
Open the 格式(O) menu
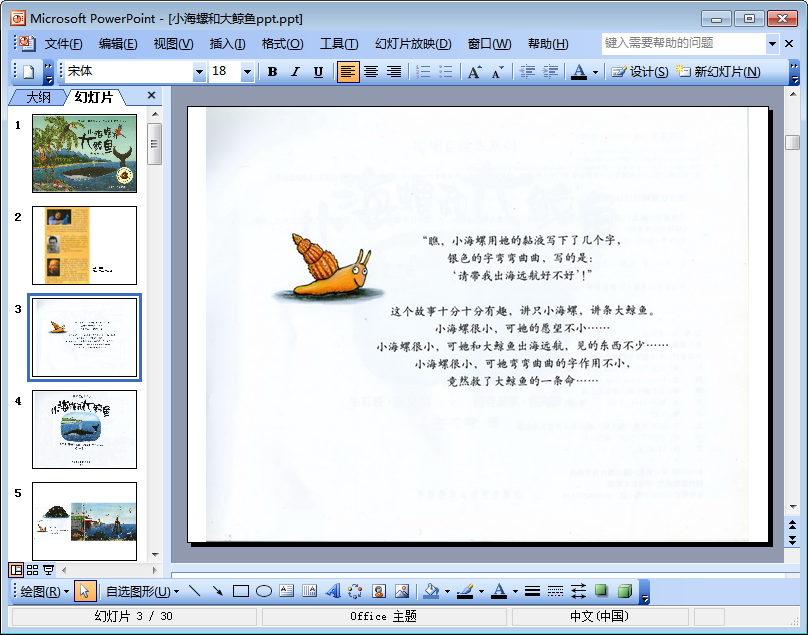click(282, 44)
